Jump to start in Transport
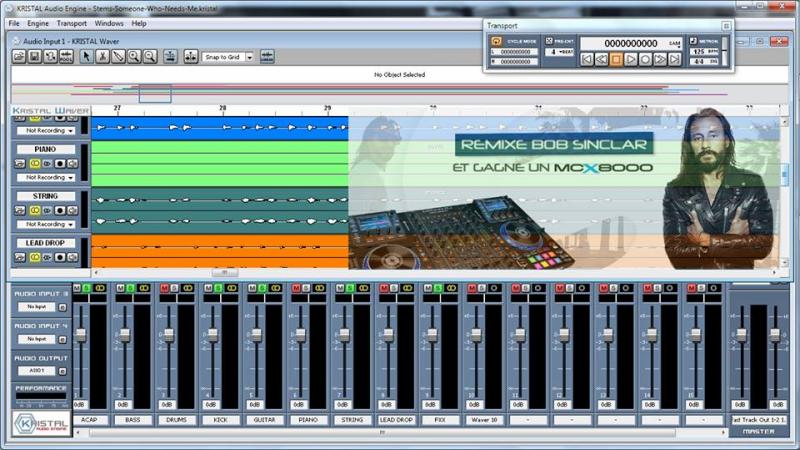 point(587,60)
